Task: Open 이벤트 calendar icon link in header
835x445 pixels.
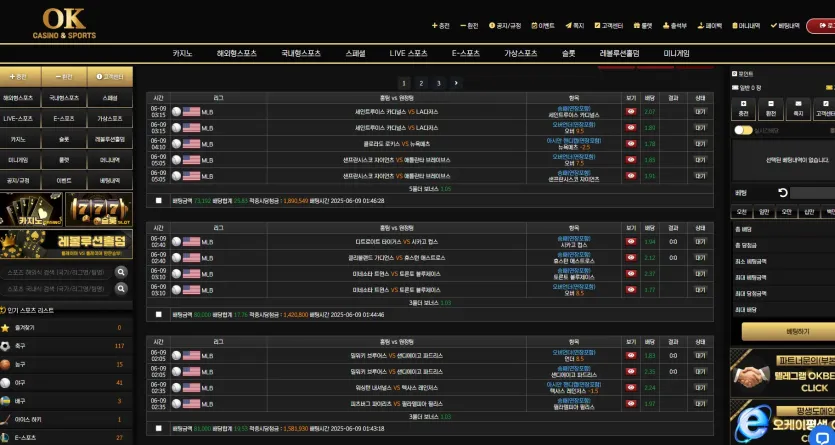Action: [543, 26]
